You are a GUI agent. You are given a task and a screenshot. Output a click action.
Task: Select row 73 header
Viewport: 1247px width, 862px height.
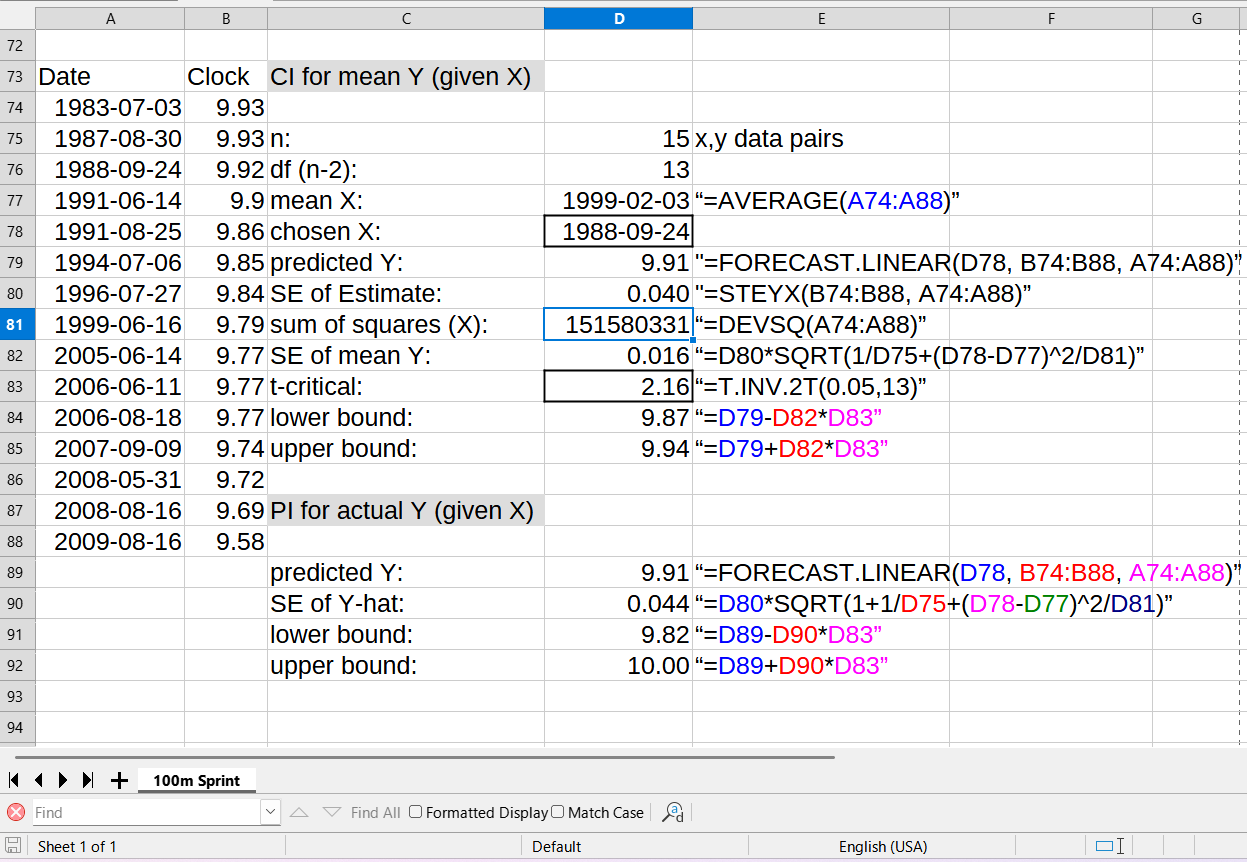coord(17,76)
